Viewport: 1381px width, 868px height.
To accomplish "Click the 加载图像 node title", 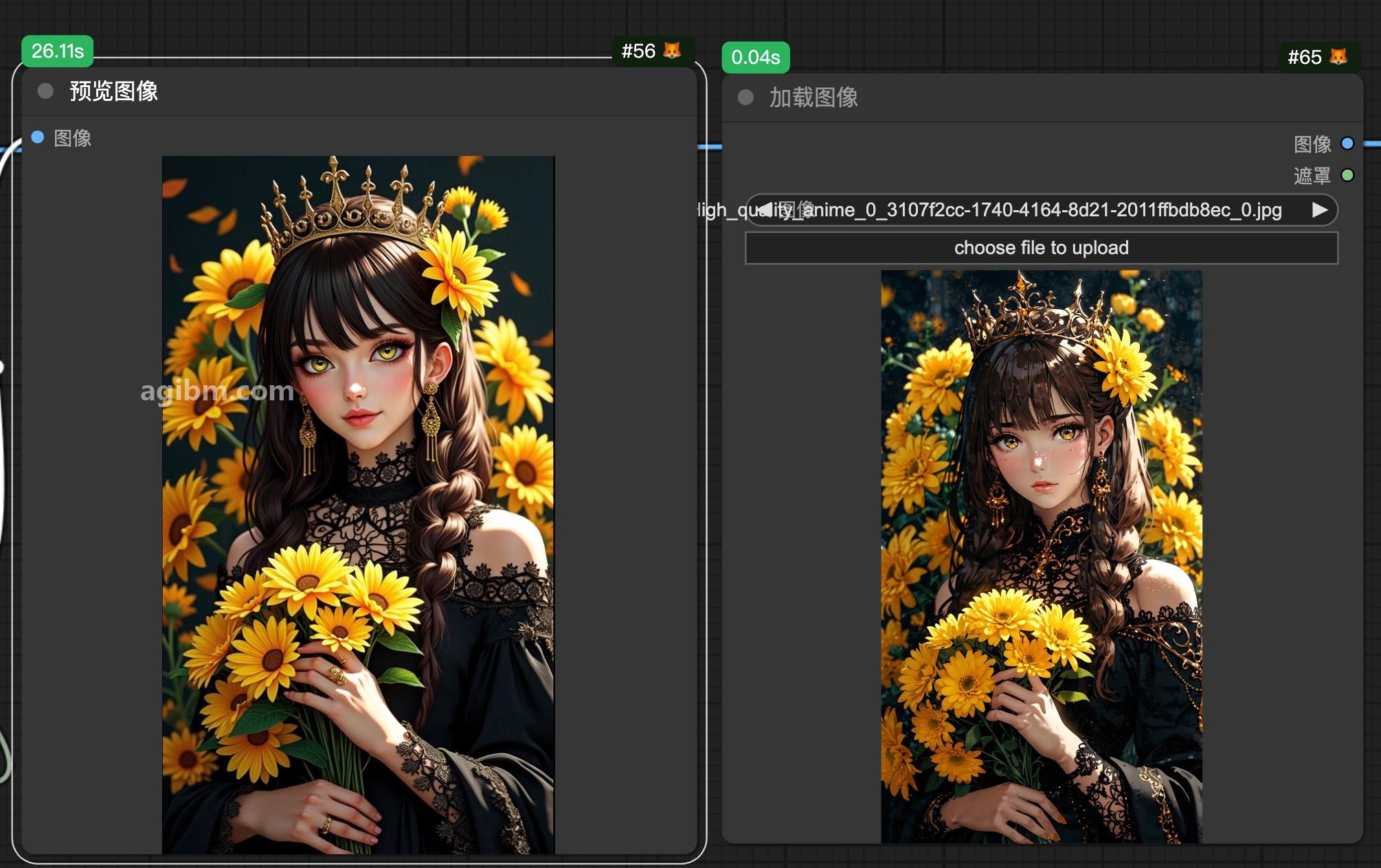I will (x=814, y=98).
